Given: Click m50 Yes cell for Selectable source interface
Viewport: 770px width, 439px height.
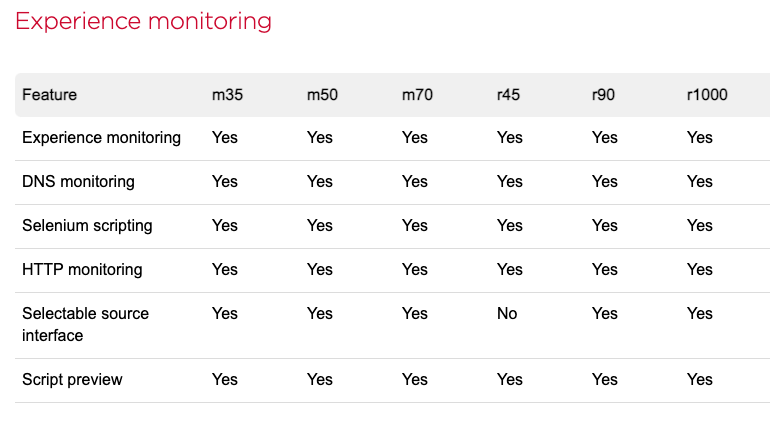Looking at the screenshot, I should click(320, 313).
